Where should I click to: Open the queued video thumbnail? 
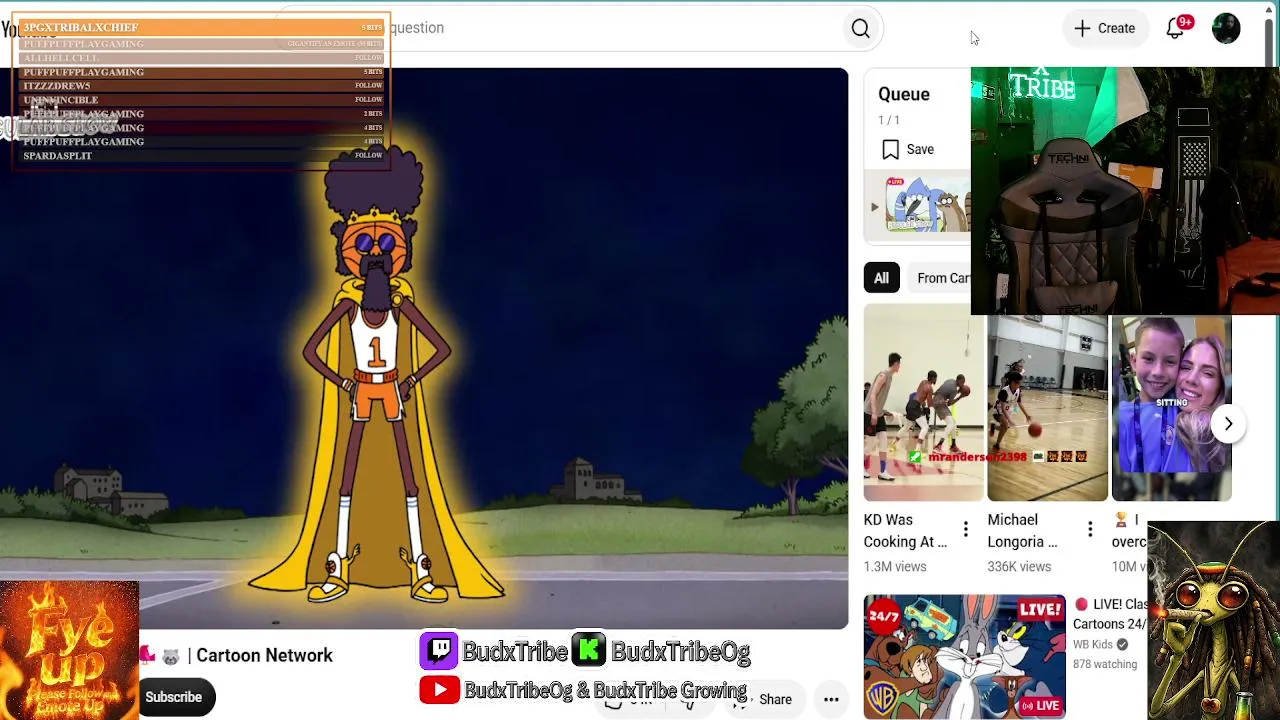927,207
